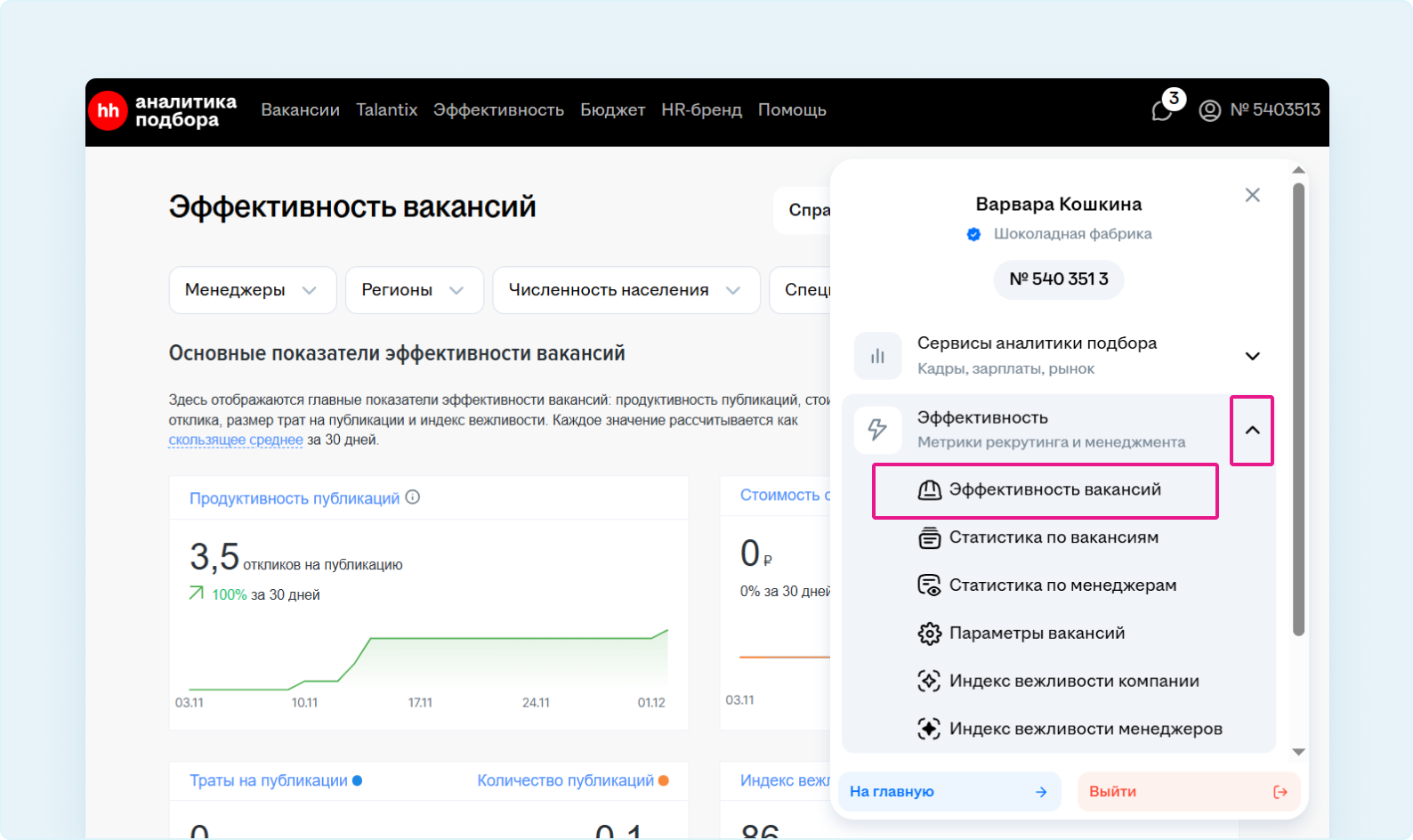The height and width of the screenshot is (840, 1413).
Task: Click the Выйти logout button
Action: tap(1188, 792)
